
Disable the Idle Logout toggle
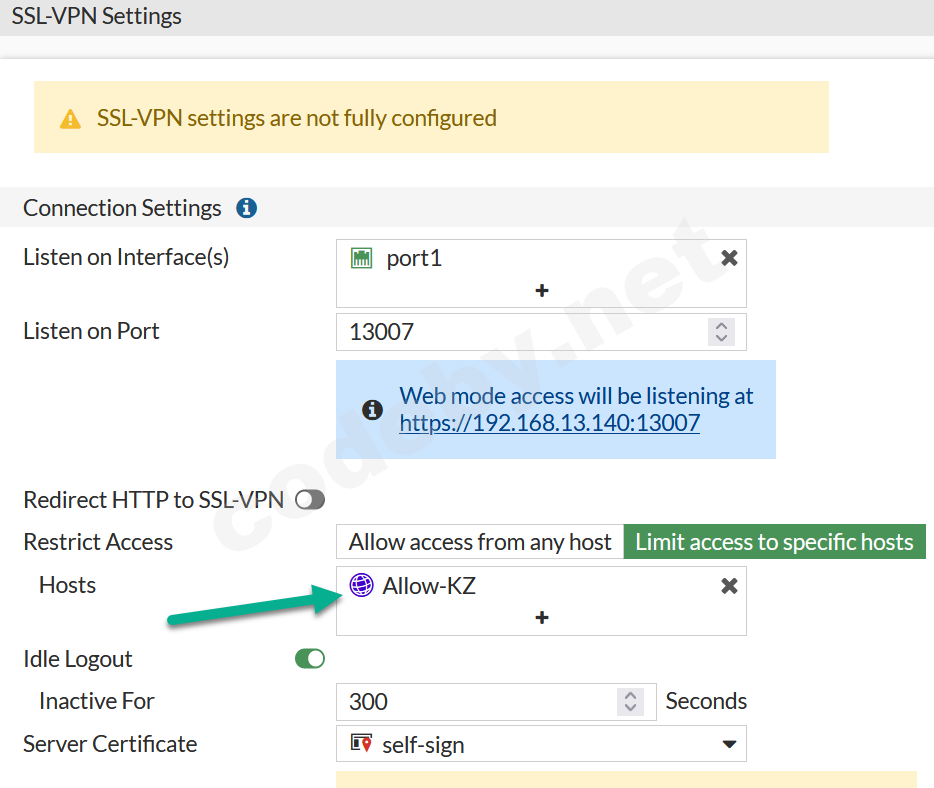pyautogui.click(x=309, y=658)
